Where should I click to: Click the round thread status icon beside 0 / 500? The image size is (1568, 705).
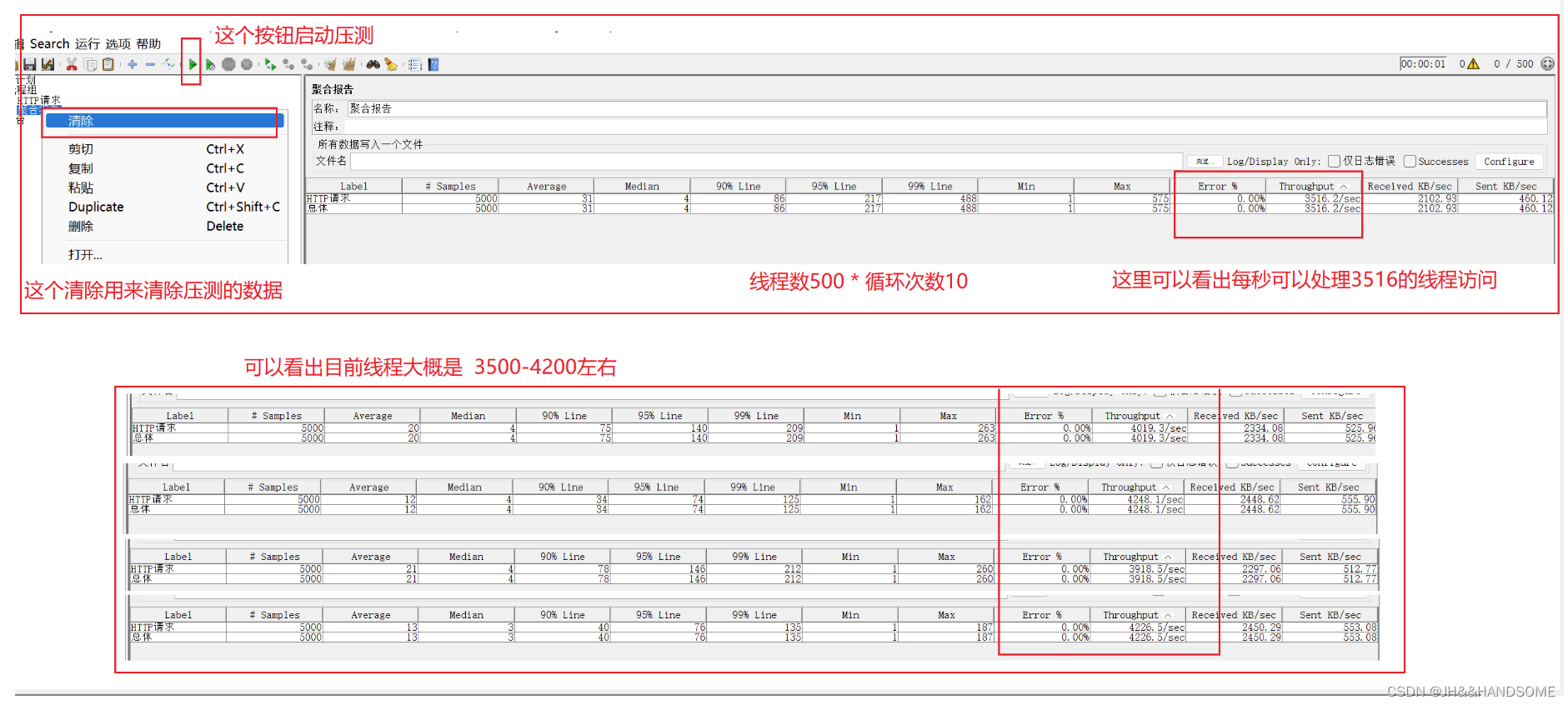1548,63
